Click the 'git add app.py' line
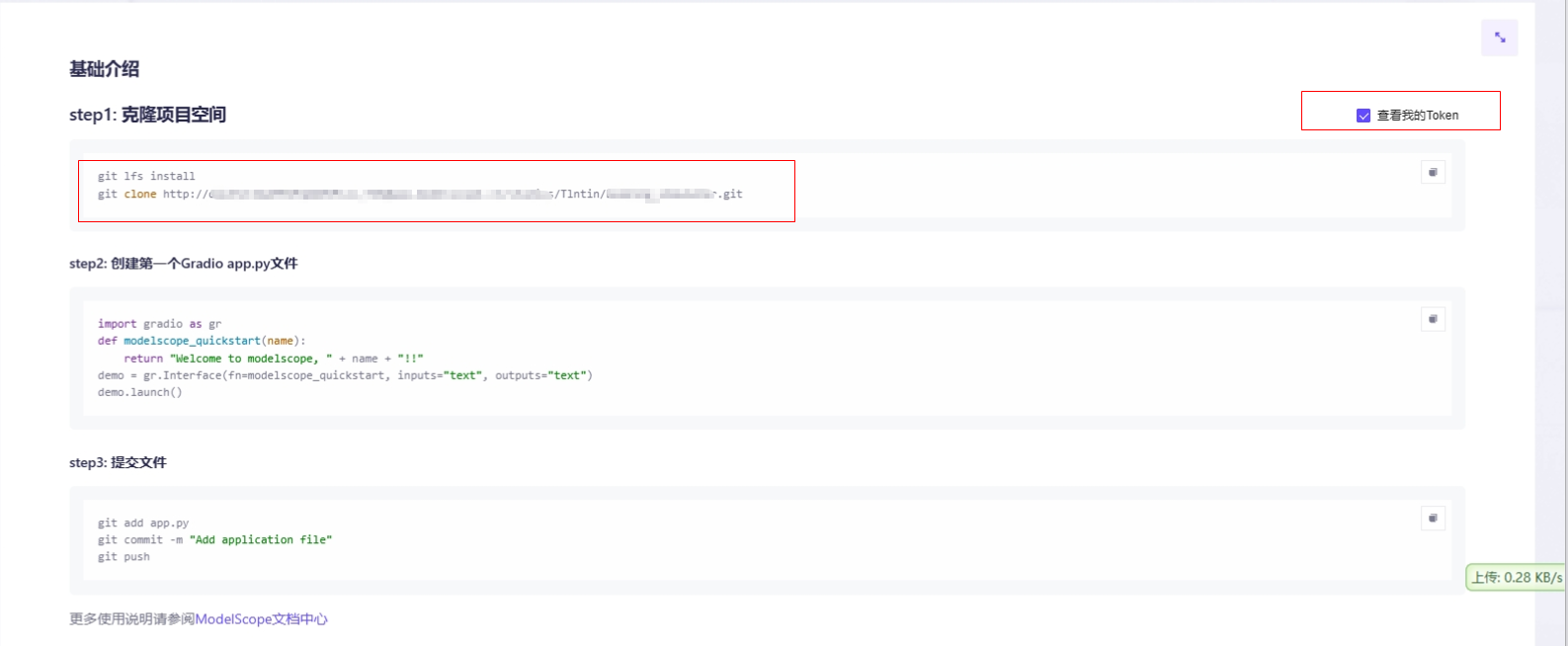This screenshot has height=646, width=1568. 143,523
